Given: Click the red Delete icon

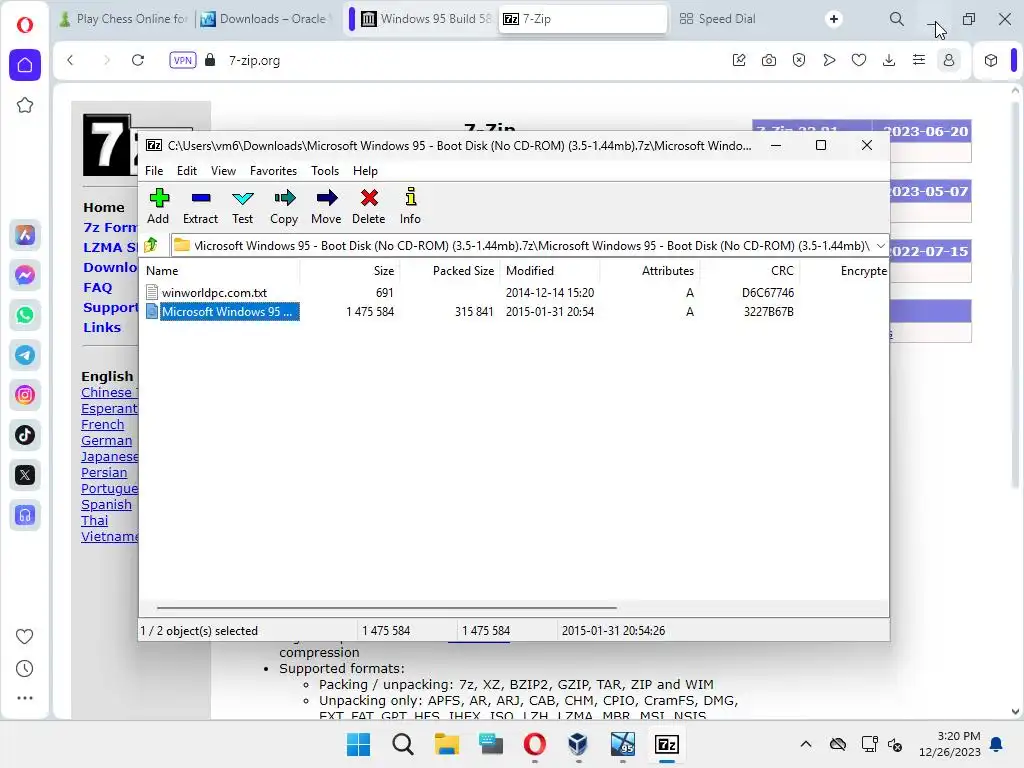Looking at the screenshot, I should [369, 206].
